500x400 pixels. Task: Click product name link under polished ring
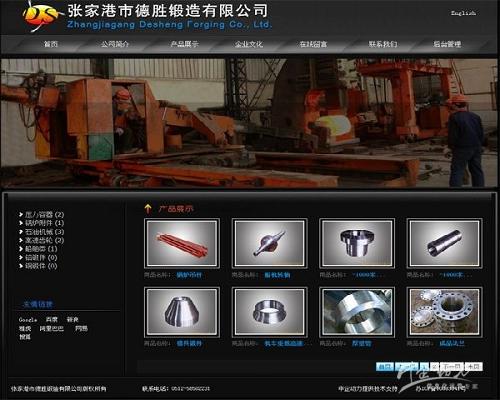click(287, 343)
